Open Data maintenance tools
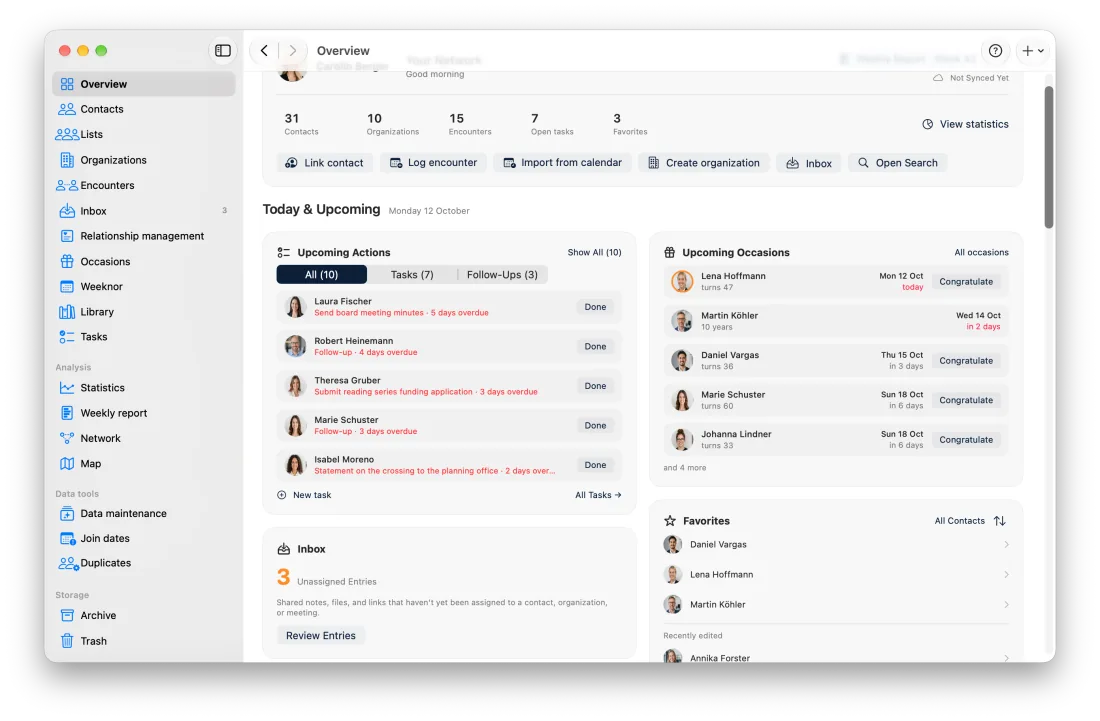The image size is (1100, 721). pos(144,513)
